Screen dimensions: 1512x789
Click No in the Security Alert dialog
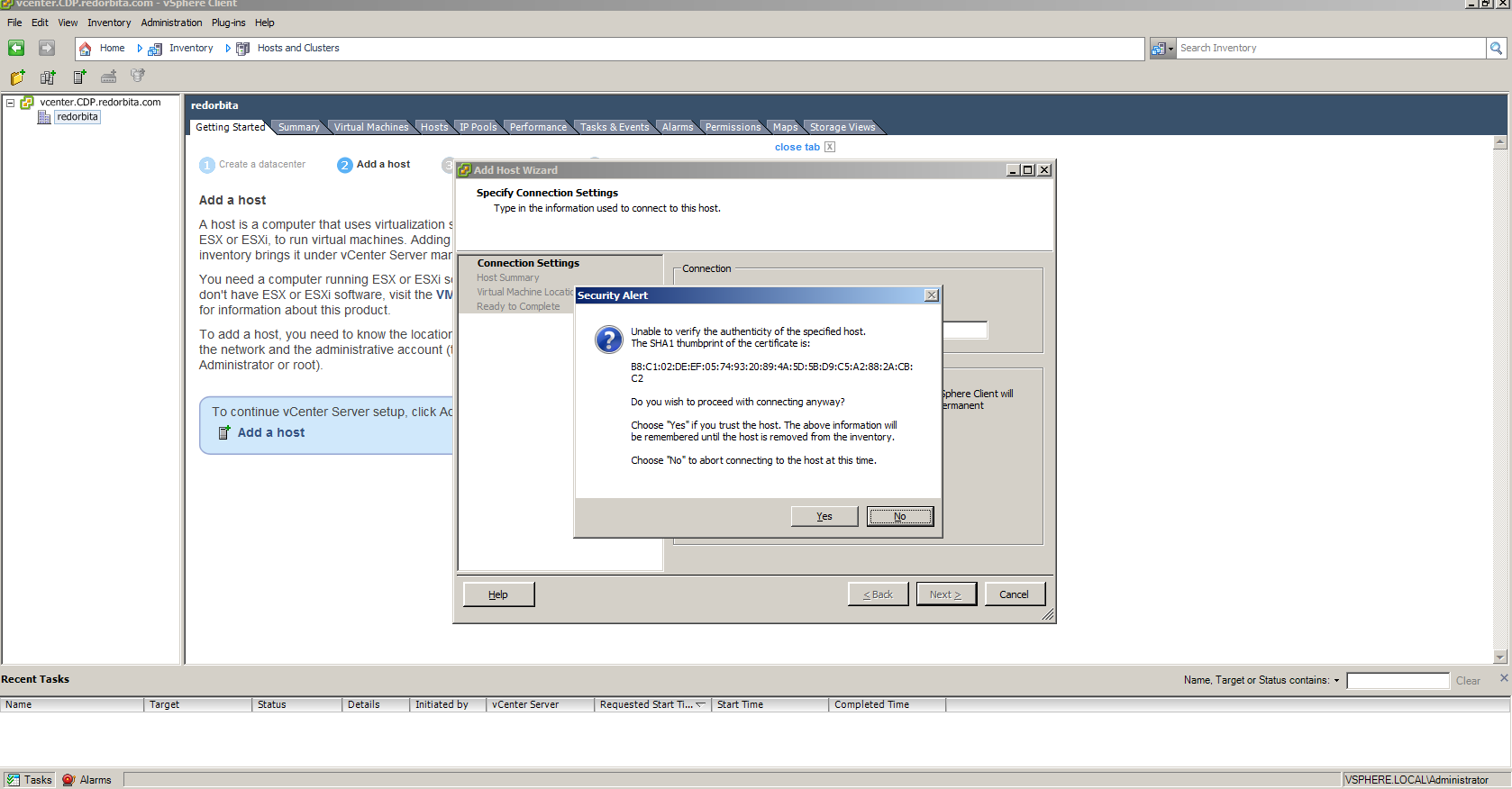[x=899, y=516]
